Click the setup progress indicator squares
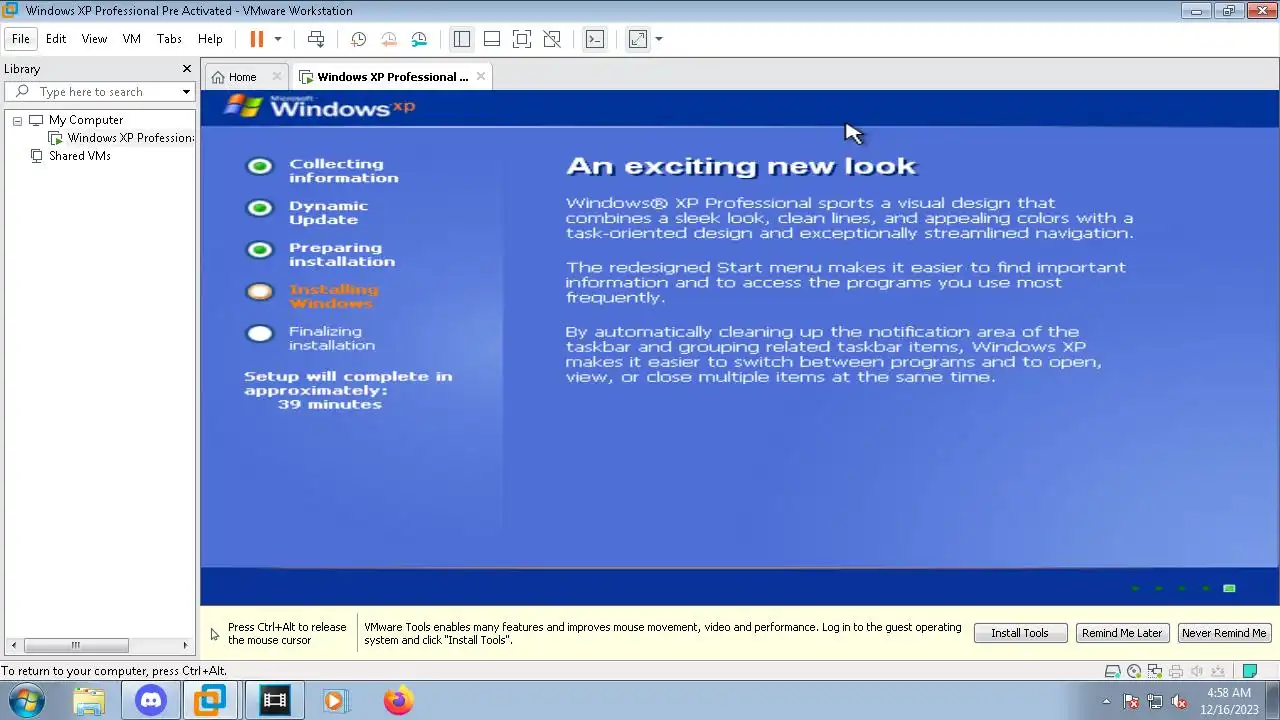The image size is (1280, 720). 1183,588
